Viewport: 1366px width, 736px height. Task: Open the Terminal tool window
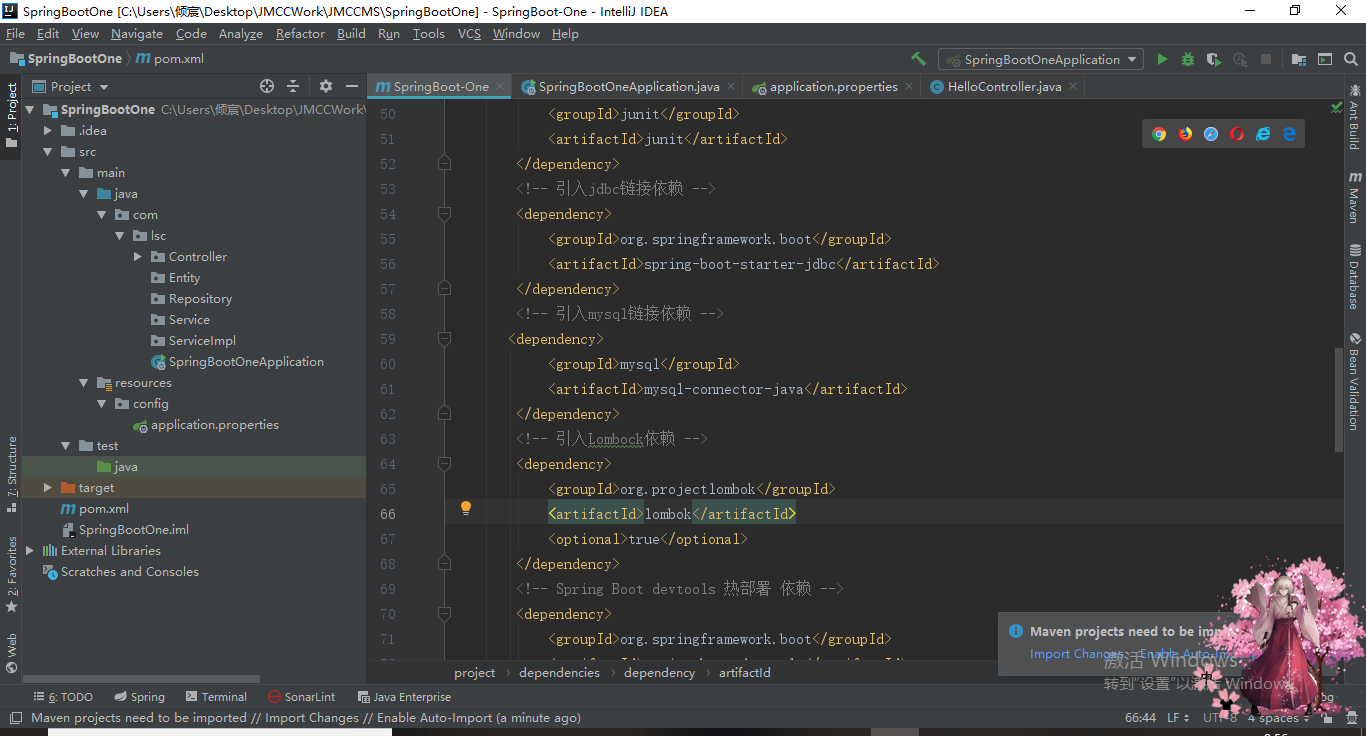[x=215, y=697]
